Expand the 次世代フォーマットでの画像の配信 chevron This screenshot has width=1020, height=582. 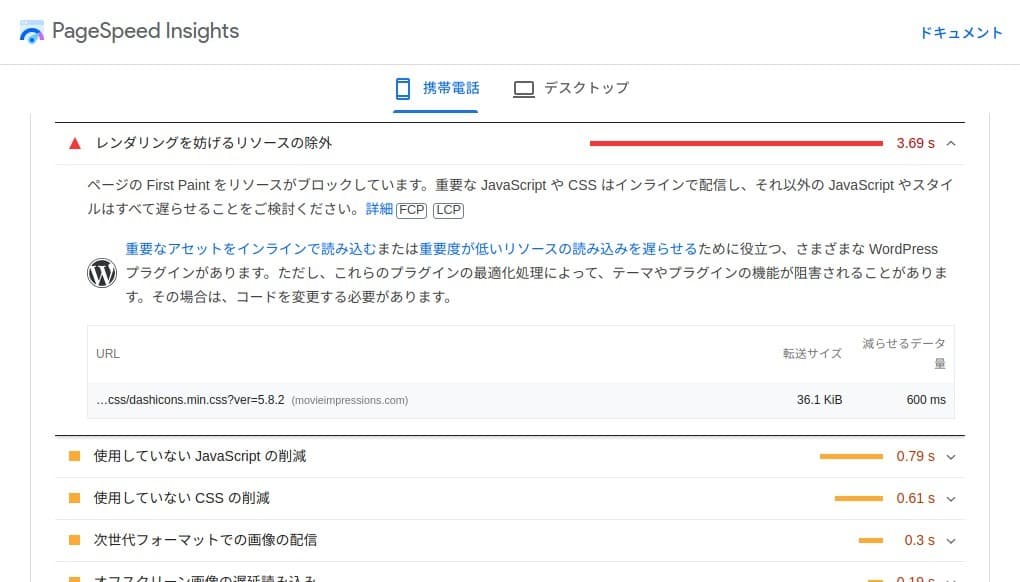click(950, 540)
